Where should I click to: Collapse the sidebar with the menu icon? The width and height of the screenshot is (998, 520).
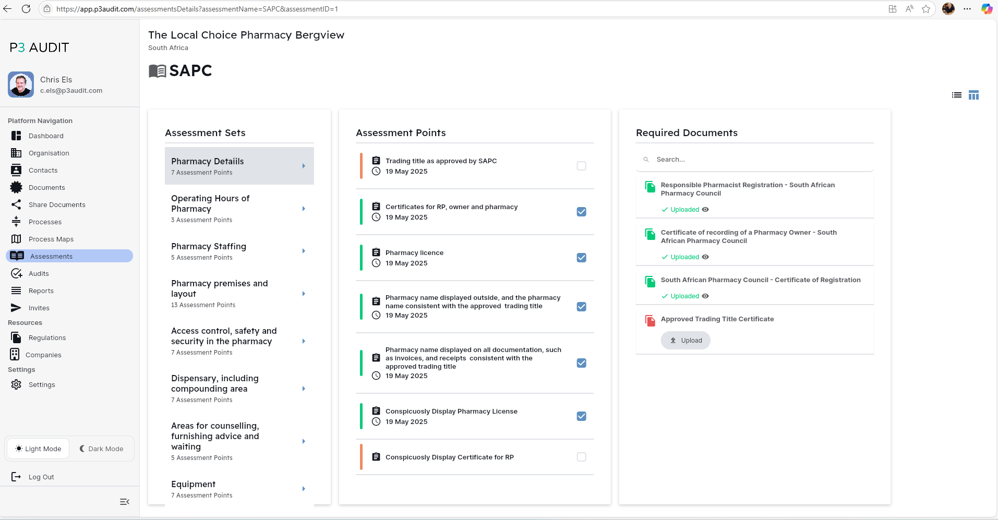coord(124,502)
